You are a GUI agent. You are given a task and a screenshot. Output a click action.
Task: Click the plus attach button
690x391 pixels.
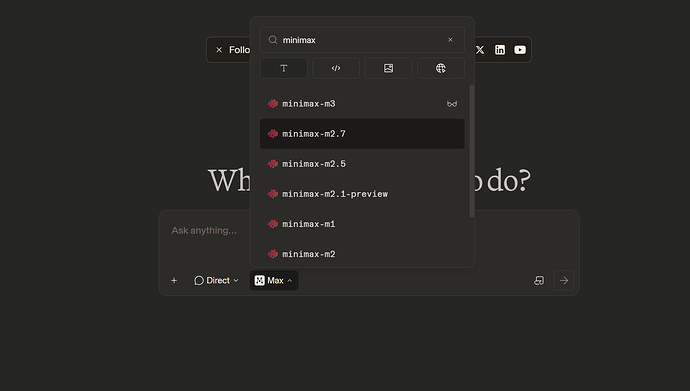click(174, 281)
